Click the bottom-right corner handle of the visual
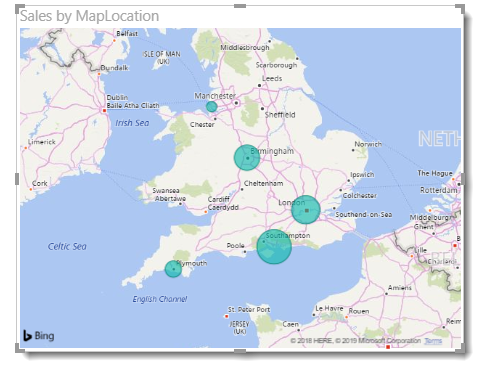 pos(461,349)
